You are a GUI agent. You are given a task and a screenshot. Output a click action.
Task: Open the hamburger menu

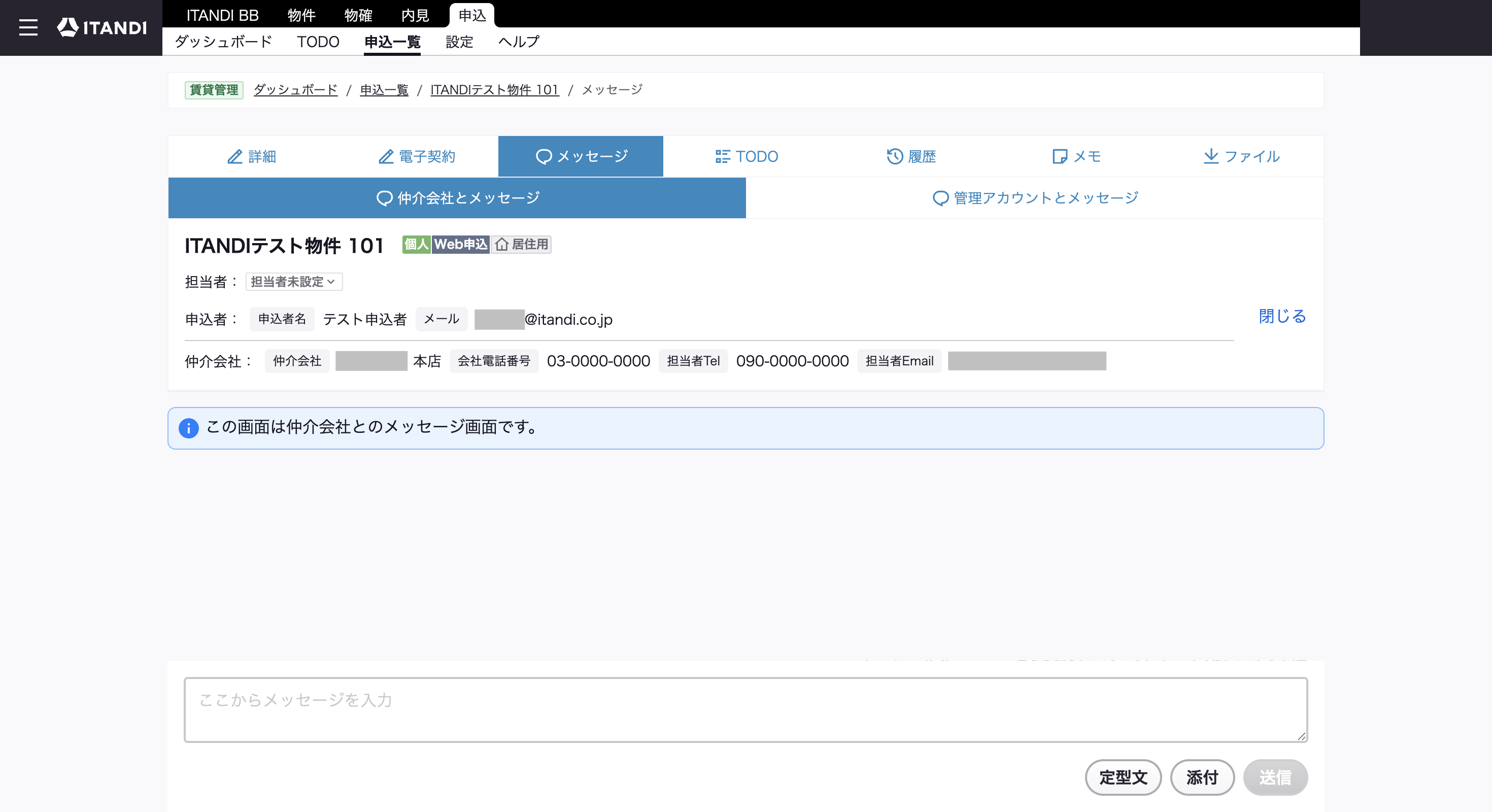click(x=28, y=27)
